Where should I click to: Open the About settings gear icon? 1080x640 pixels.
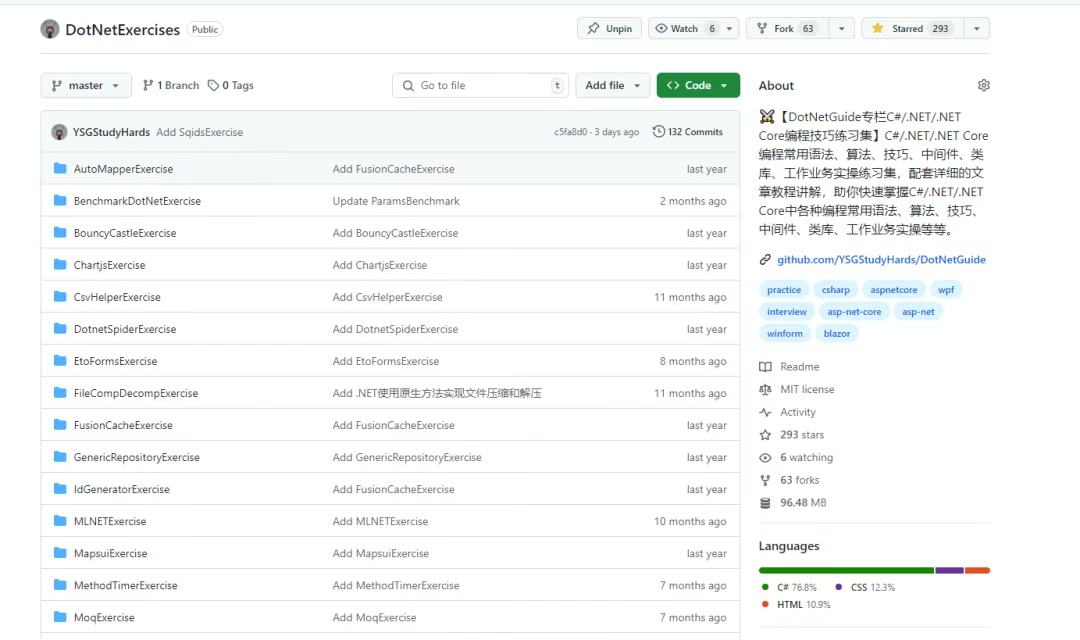984,85
